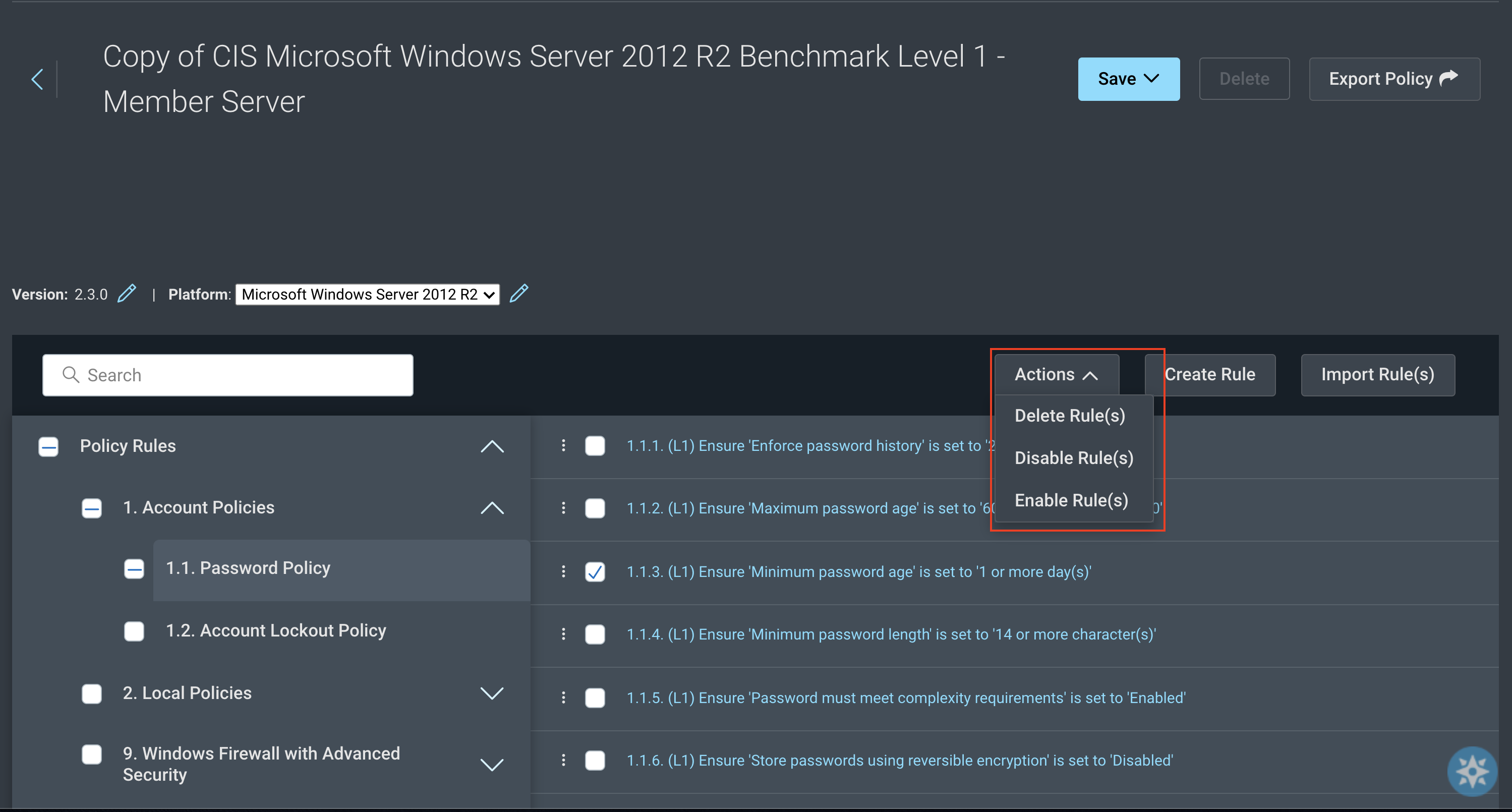Edit the version number with pencil icon
Image resolution: width=1512 pixels, height=812 pixels.
point(127,293)
